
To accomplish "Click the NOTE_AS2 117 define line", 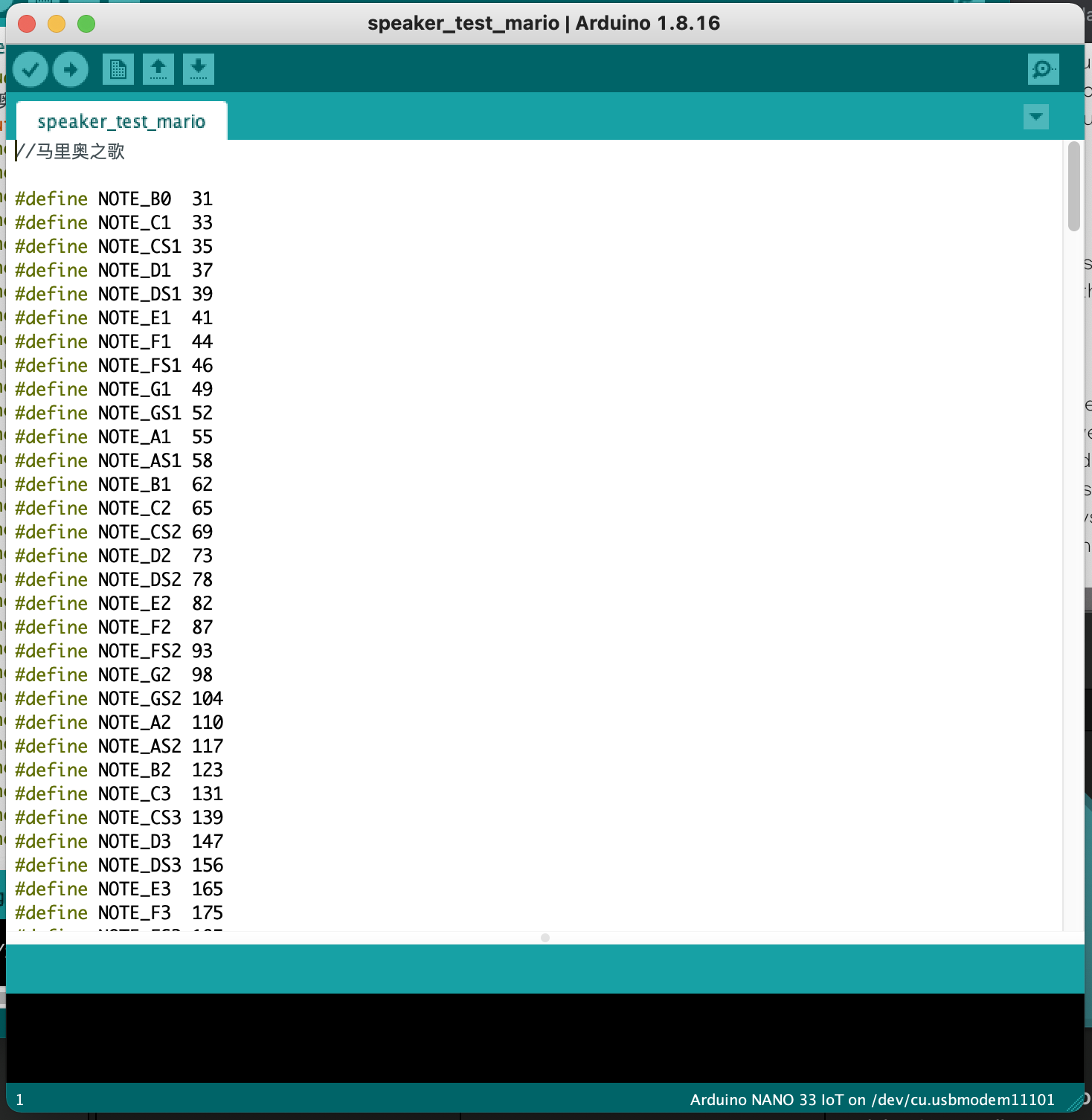I will click(x=119, y=746).
